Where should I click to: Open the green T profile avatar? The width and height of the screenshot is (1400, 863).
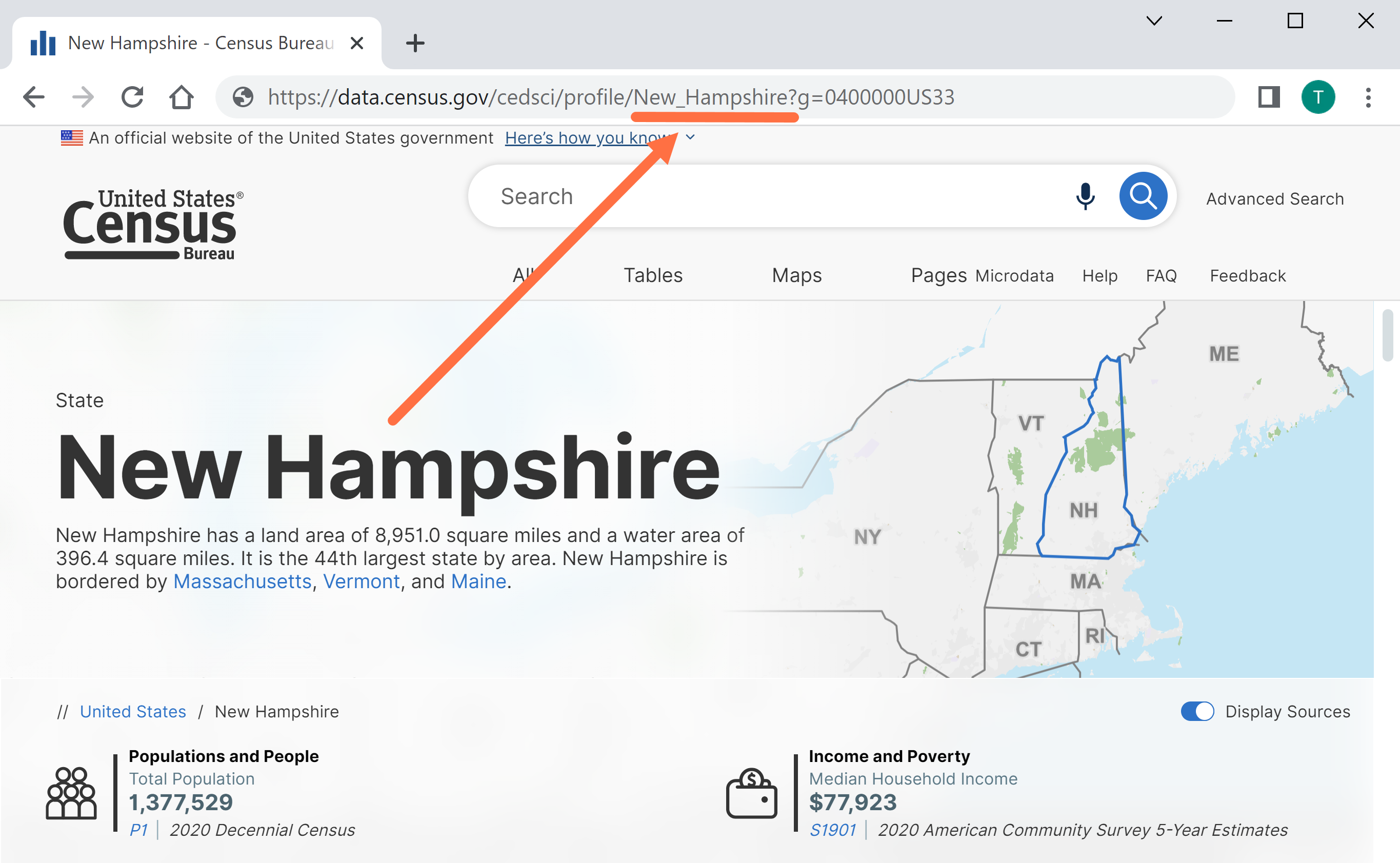tap(1317, 97)
